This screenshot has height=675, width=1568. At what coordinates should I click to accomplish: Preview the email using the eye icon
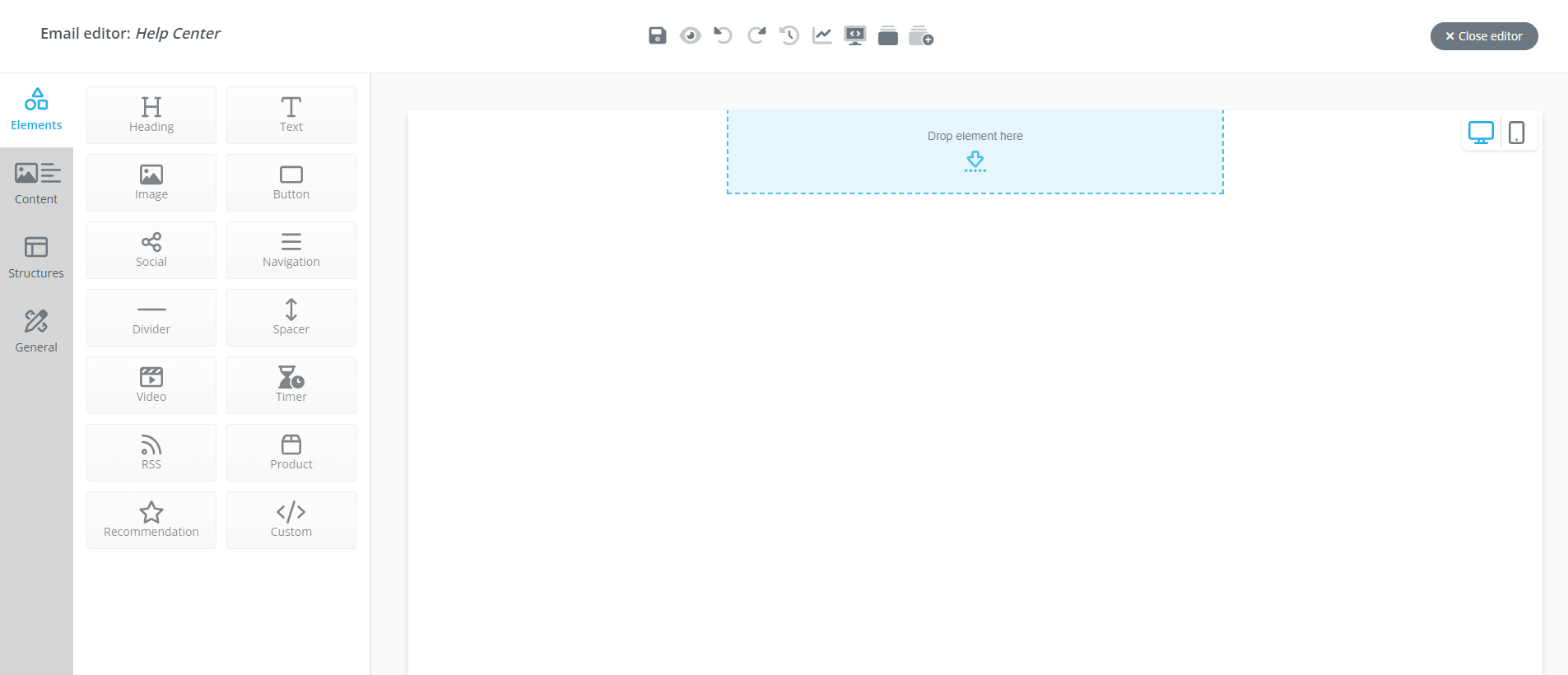690,35
